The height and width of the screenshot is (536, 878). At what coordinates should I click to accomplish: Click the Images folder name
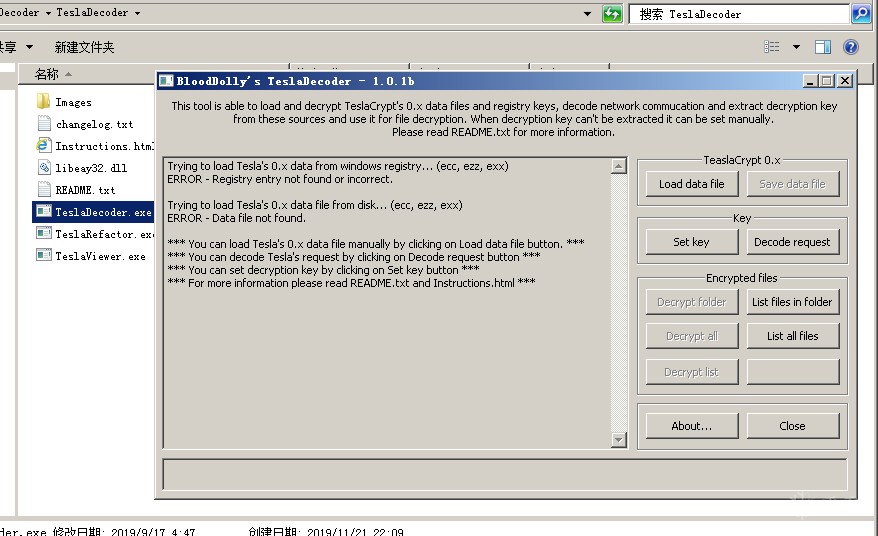click(x=73, y=102)
